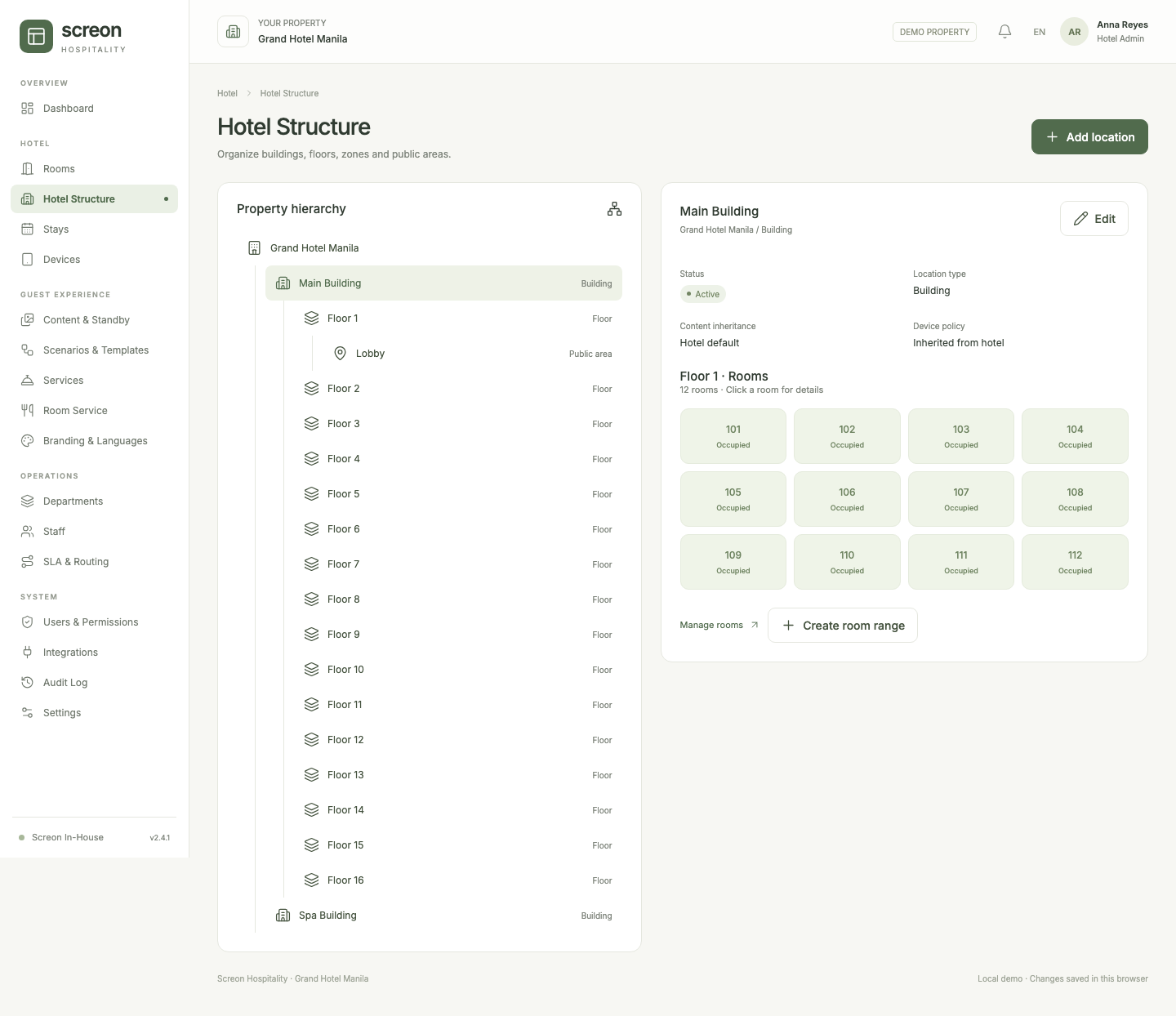Click the DEMO PROPERTY badge
This screenshot has height=1016, width=1176.
click(934, 32)
